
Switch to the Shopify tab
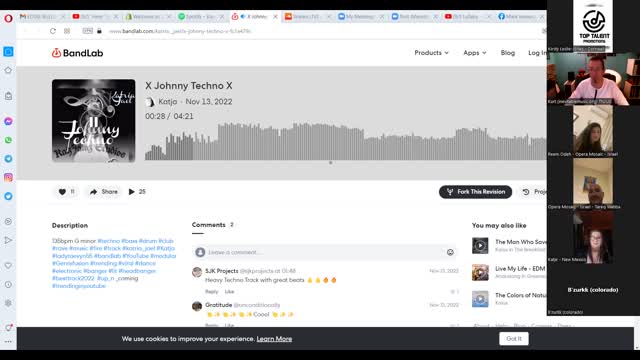(148, 17)
